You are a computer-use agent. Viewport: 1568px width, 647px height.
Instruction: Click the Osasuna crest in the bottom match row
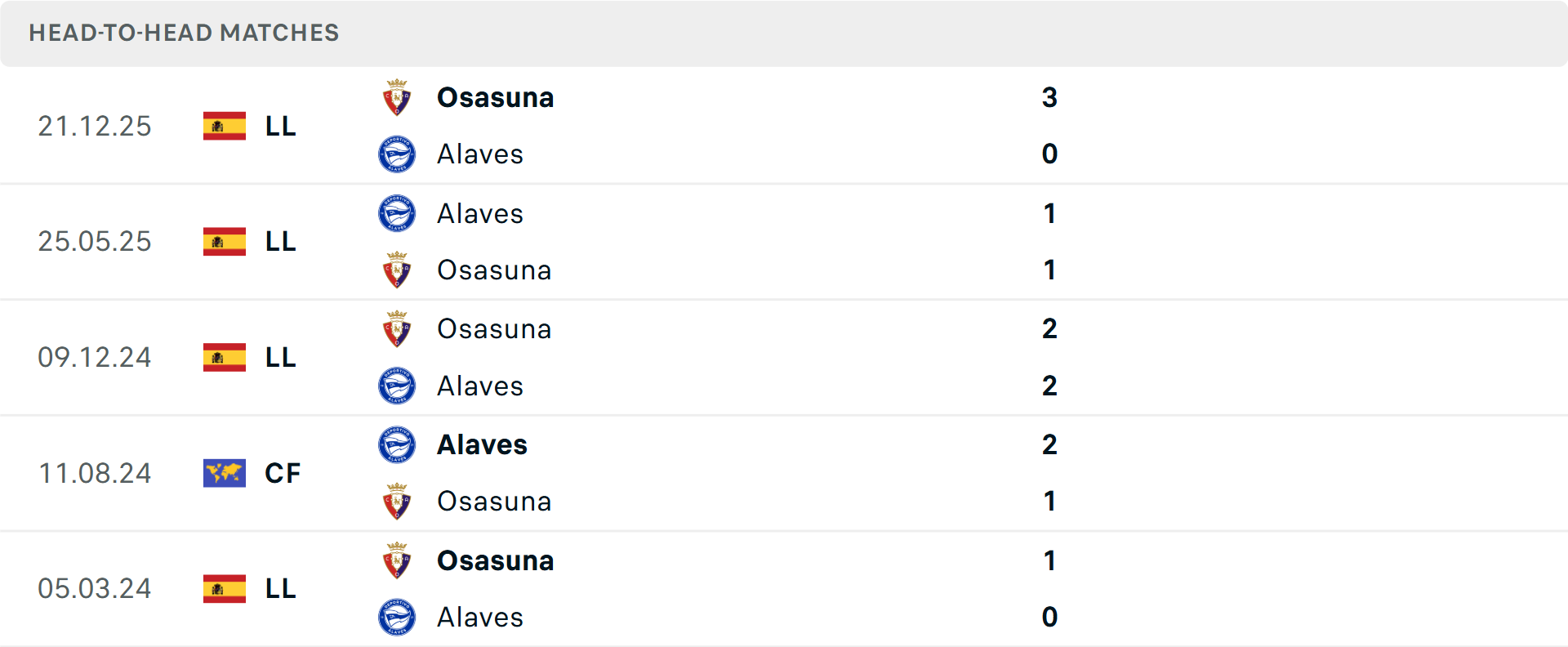[397, 560]
